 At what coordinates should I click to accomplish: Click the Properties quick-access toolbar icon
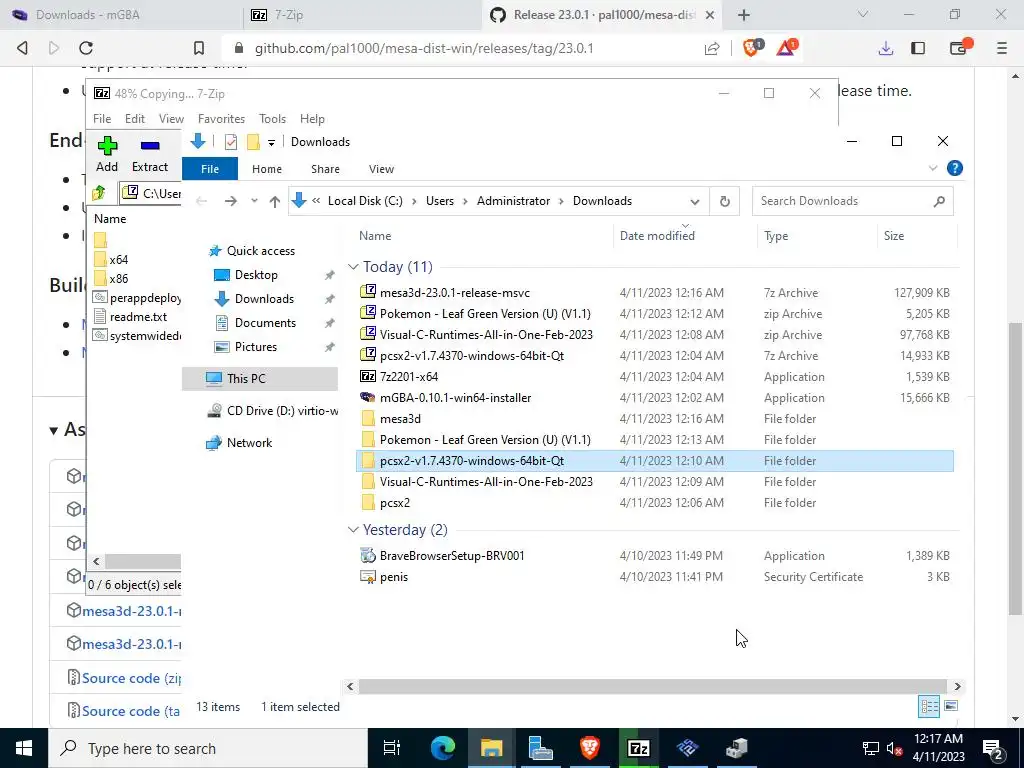click(x=231, y=142)
